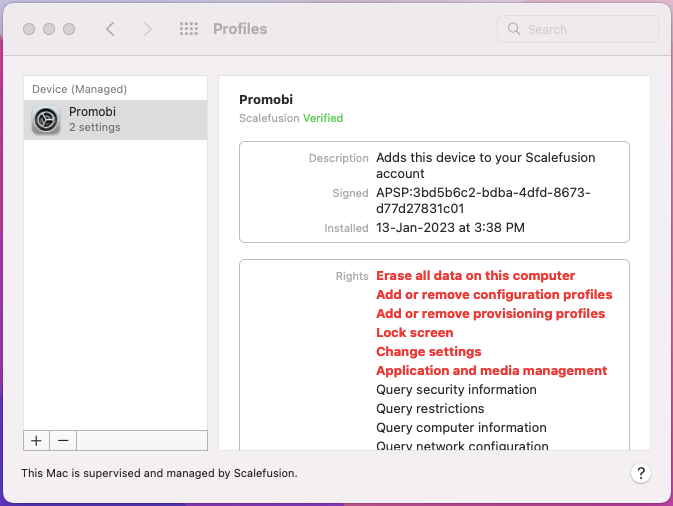This screenshot has width=673, height=506.
Task: Add a profile with plus button
Action: coord(36,441)
